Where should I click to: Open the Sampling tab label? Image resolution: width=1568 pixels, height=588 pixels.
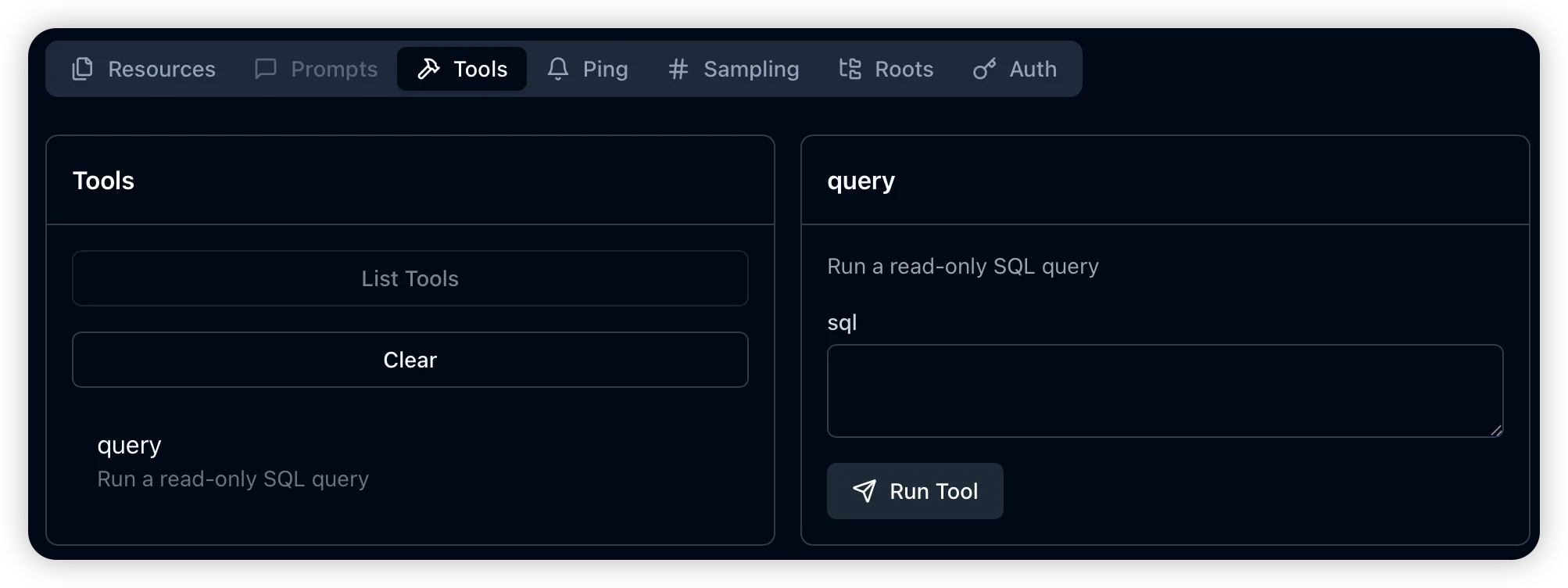(x=750, y=69)
